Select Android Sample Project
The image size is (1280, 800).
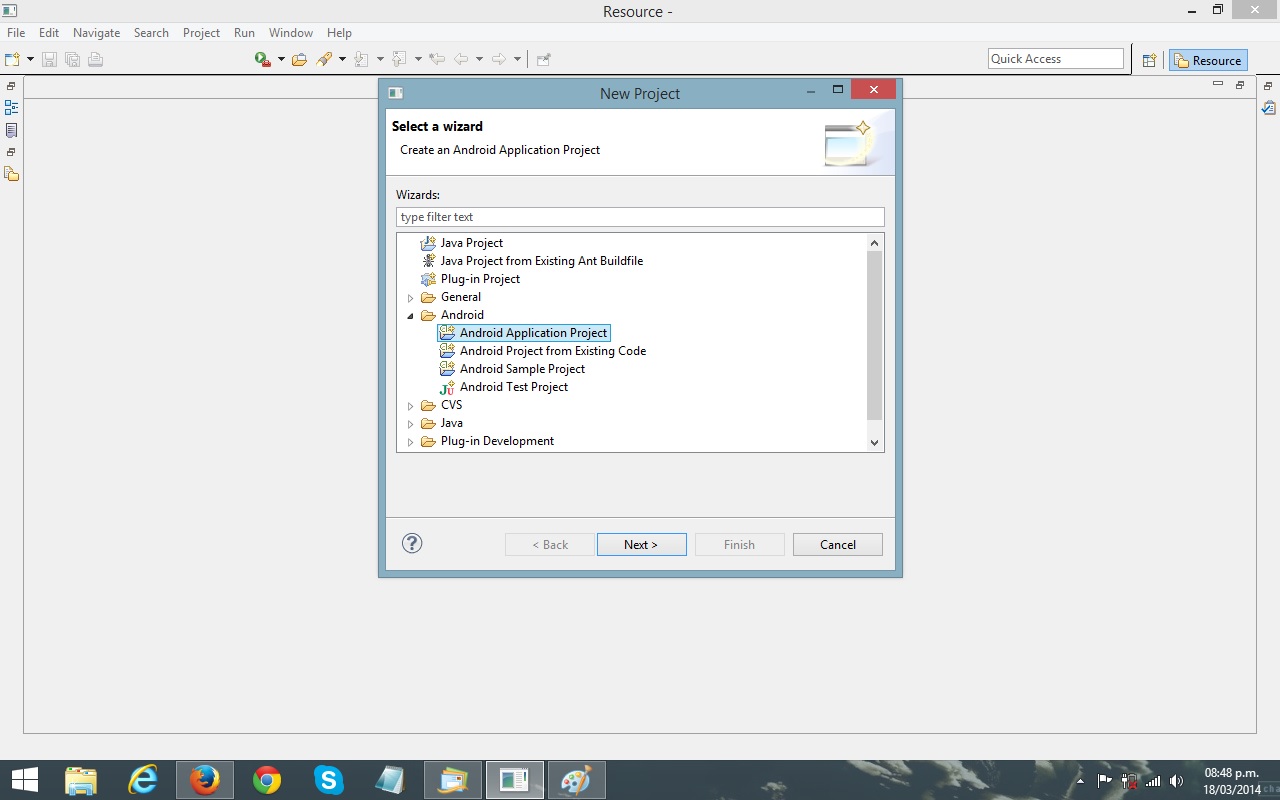[x=522, y=369]
